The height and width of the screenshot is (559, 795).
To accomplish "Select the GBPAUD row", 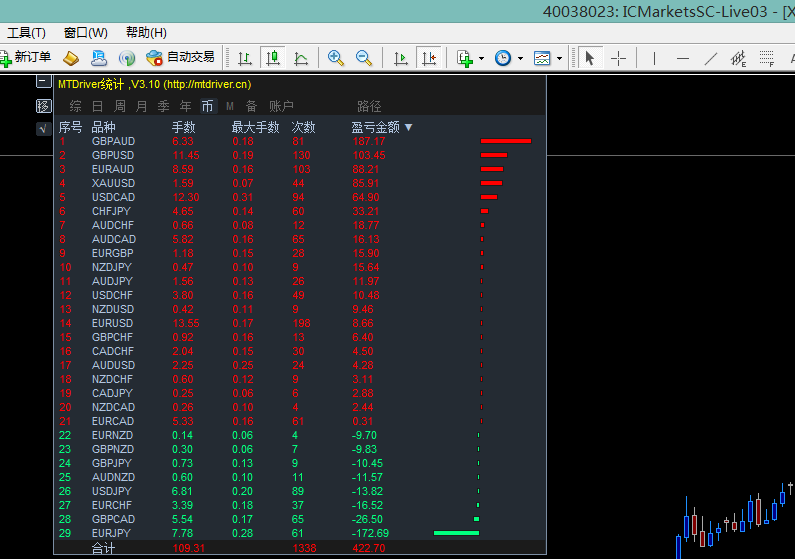I will [x=300, y=141].
